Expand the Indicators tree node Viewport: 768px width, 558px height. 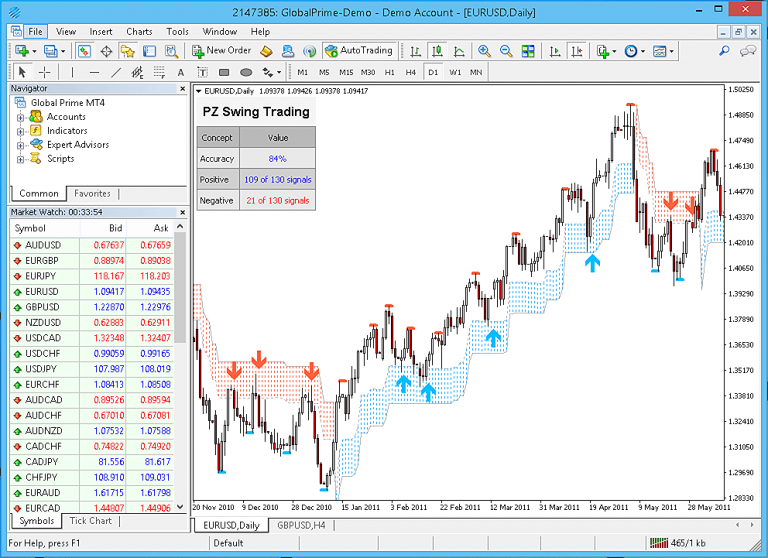click(x=20, y=131)
